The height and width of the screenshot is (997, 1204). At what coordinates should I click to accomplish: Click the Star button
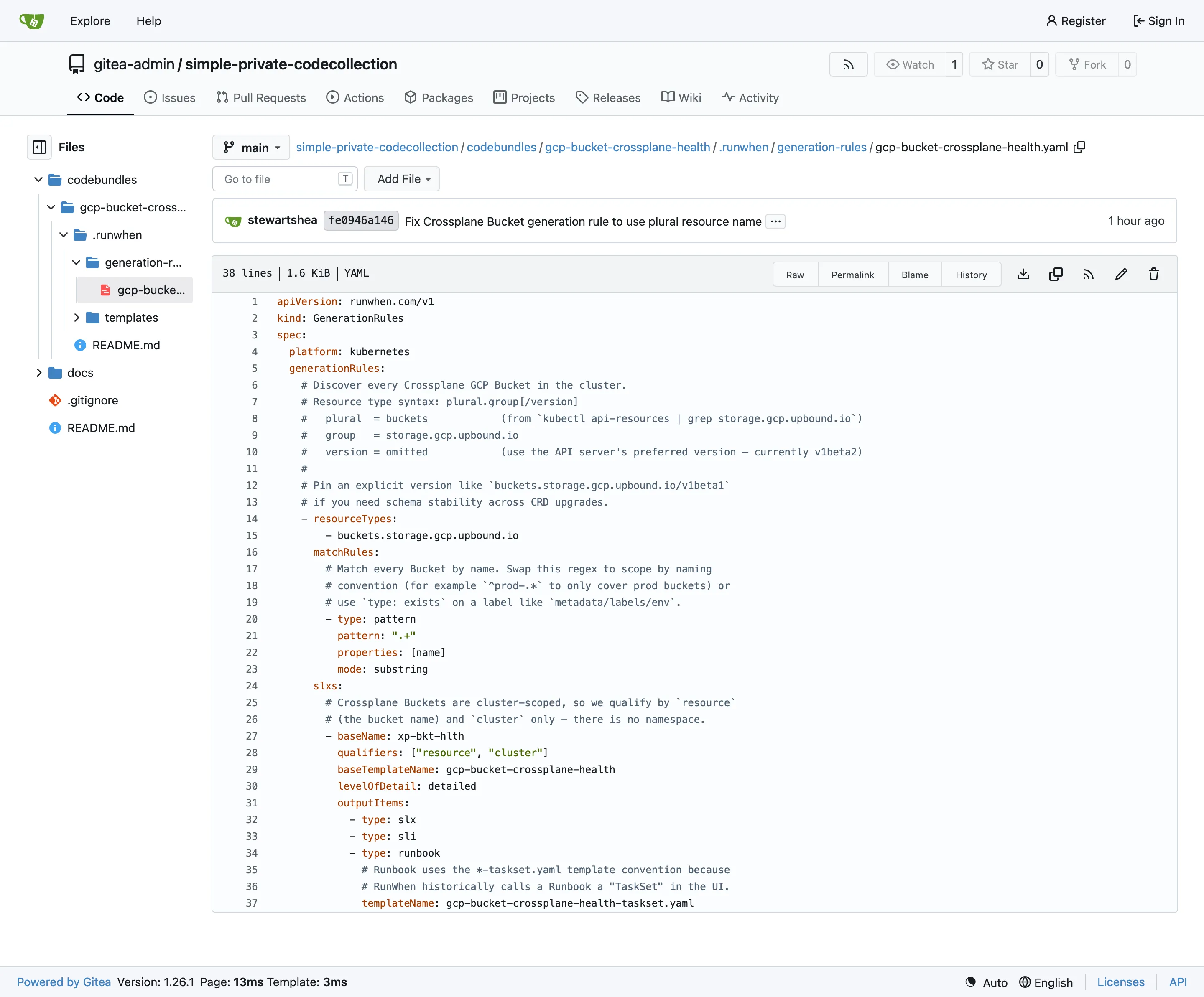[1000, 65]
